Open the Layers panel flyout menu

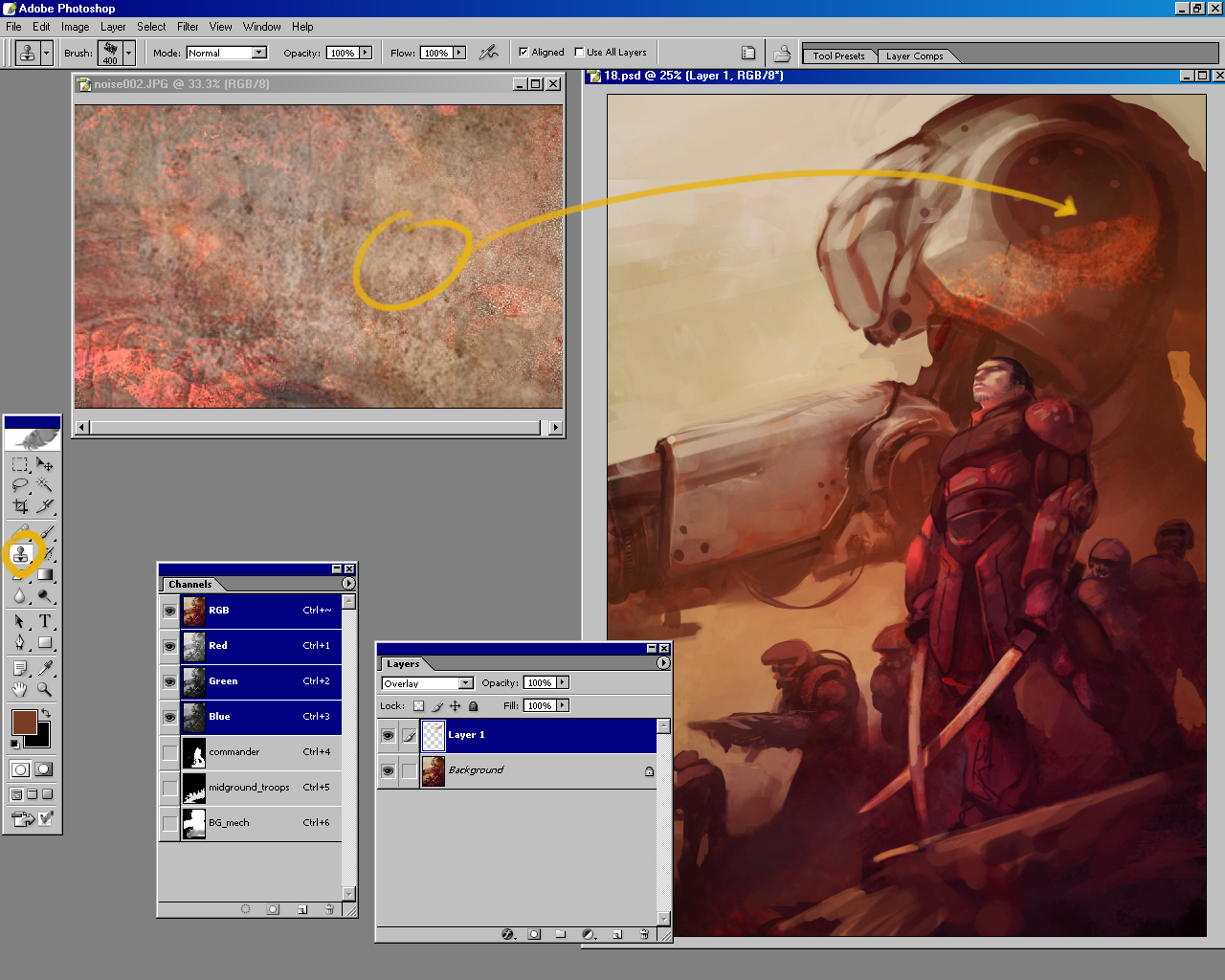(x=663, y=663)
